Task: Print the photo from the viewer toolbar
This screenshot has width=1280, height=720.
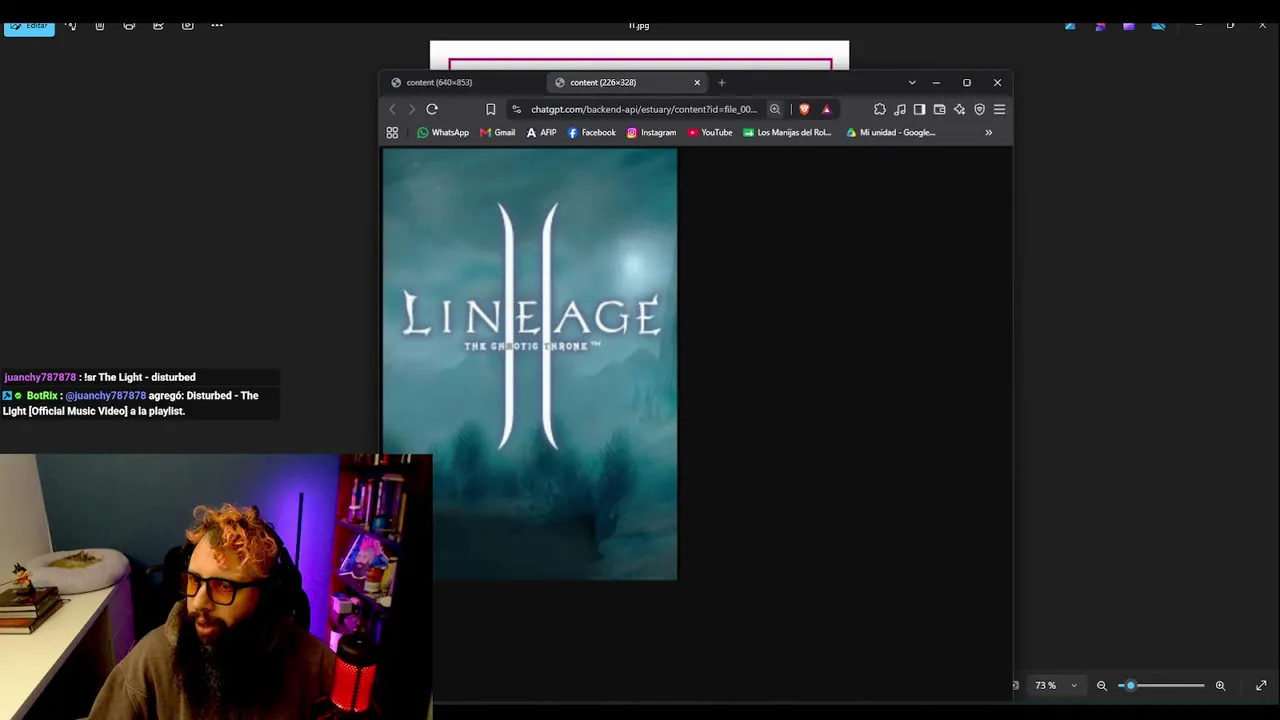Action: 129,25
